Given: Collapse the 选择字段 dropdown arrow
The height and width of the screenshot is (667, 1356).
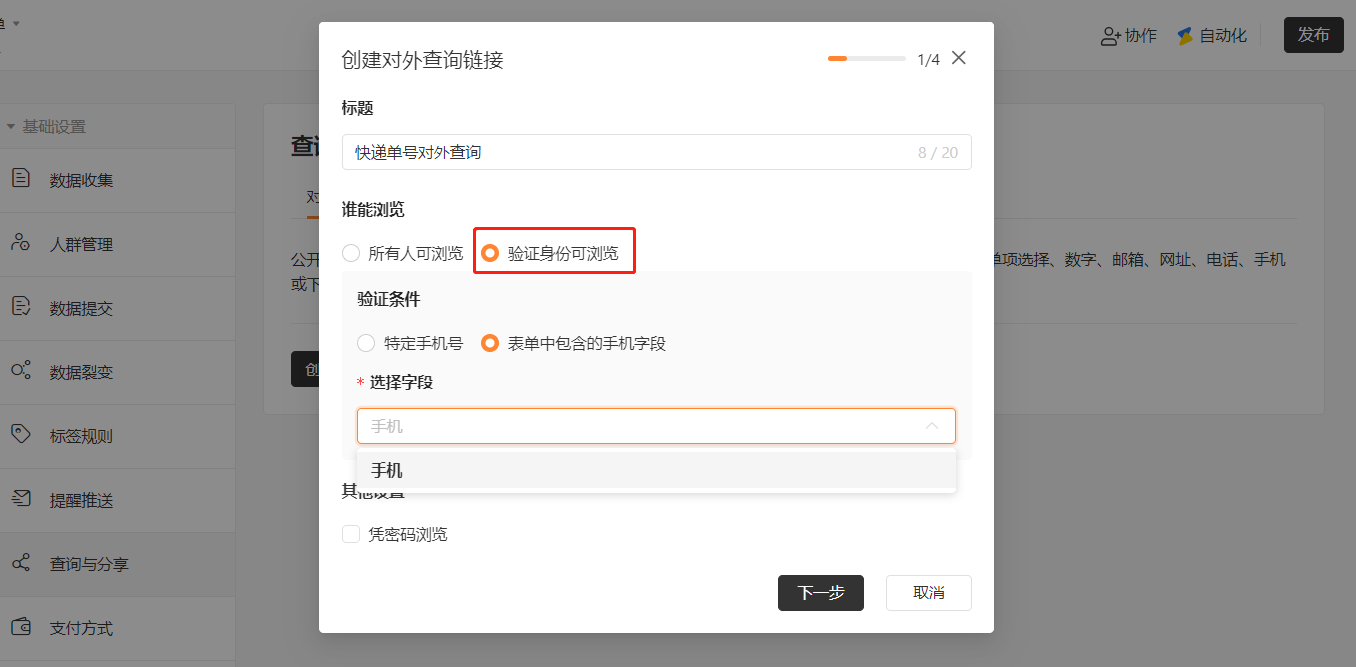Looking at the screenshot, I should pyautogui.click(x=932, y=426).
